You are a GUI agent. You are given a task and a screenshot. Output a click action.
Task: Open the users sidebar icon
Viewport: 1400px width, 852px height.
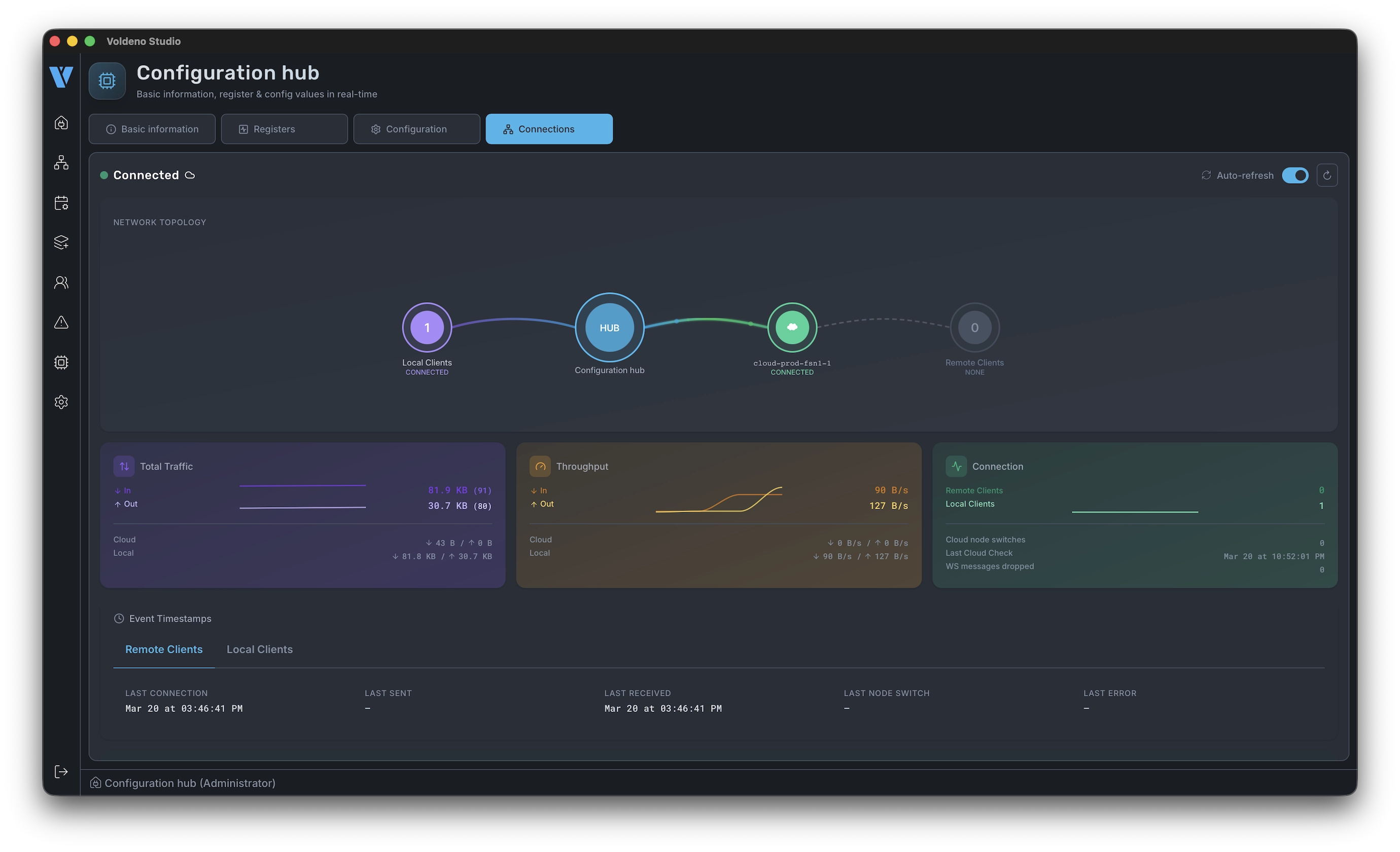pos(61,282)
